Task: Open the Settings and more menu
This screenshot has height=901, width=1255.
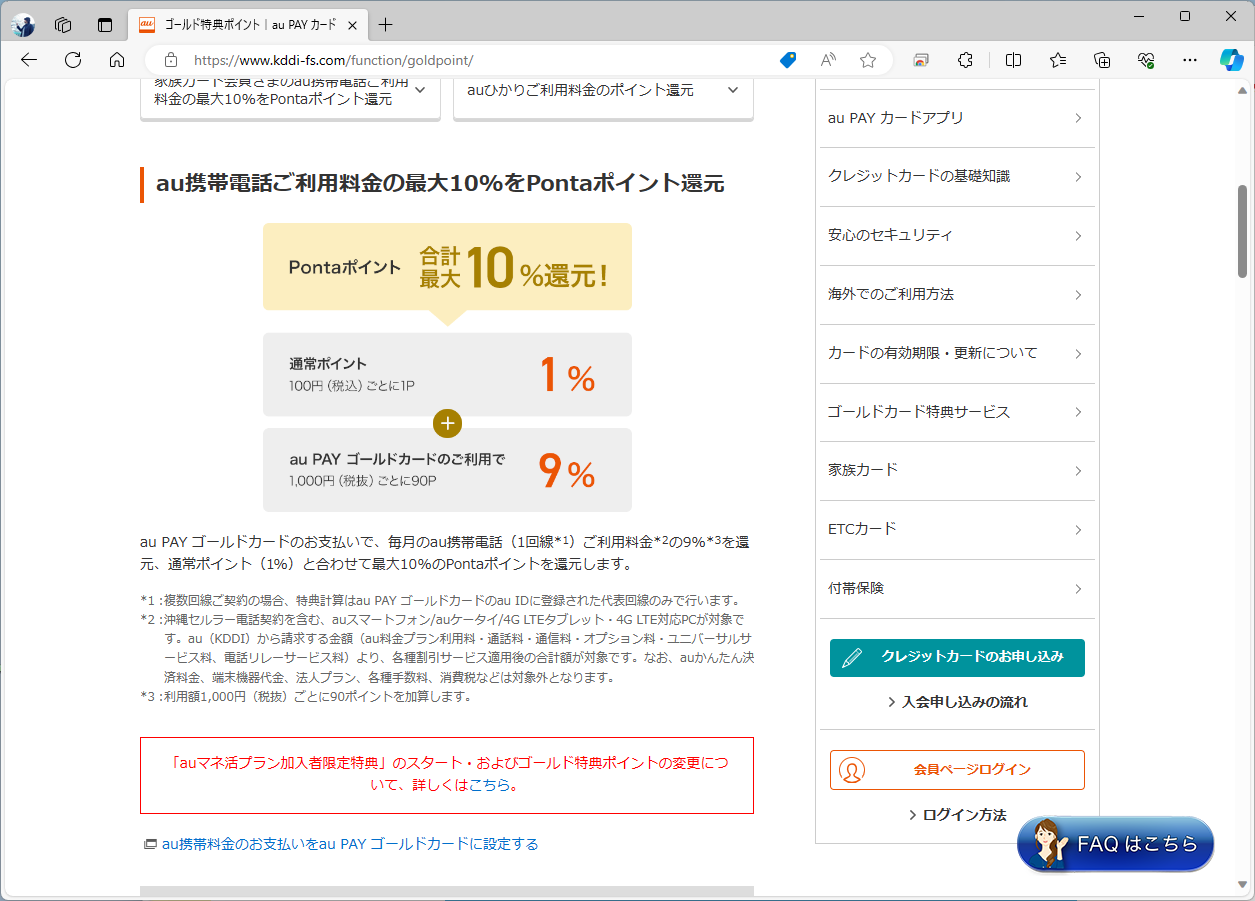Action: pyautogui.click(x=1189, y=60)
